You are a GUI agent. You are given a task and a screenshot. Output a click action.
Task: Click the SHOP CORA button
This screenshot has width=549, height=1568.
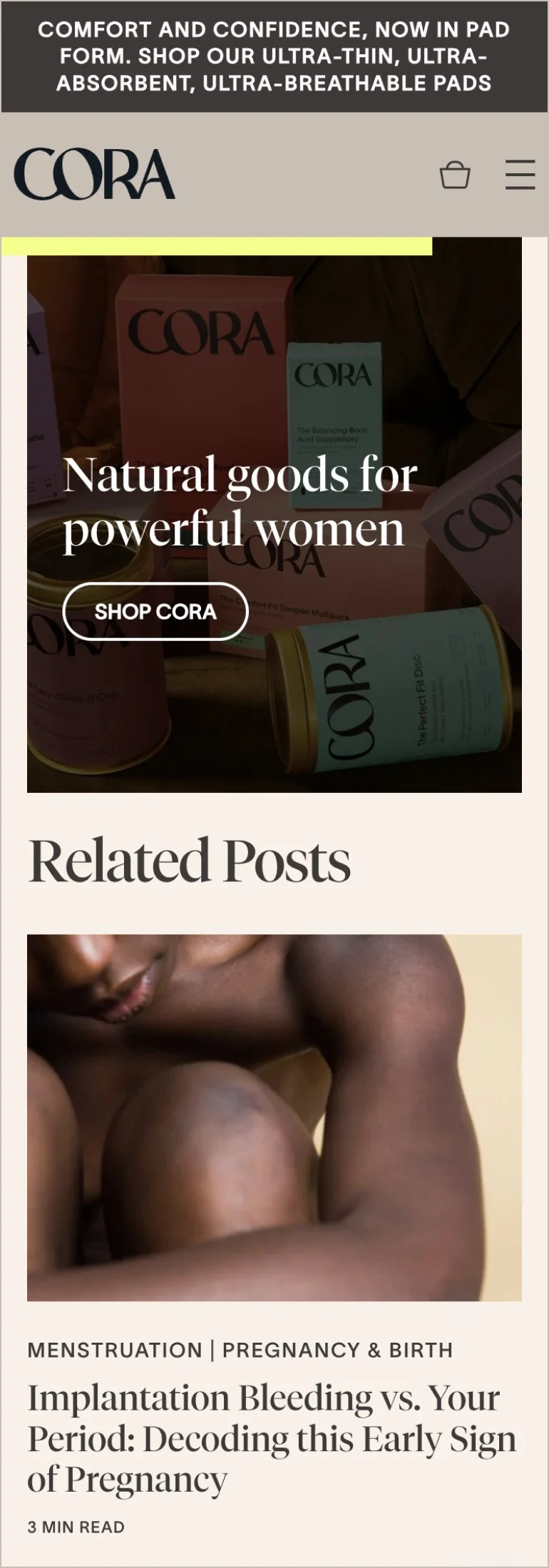coord(155,611)
